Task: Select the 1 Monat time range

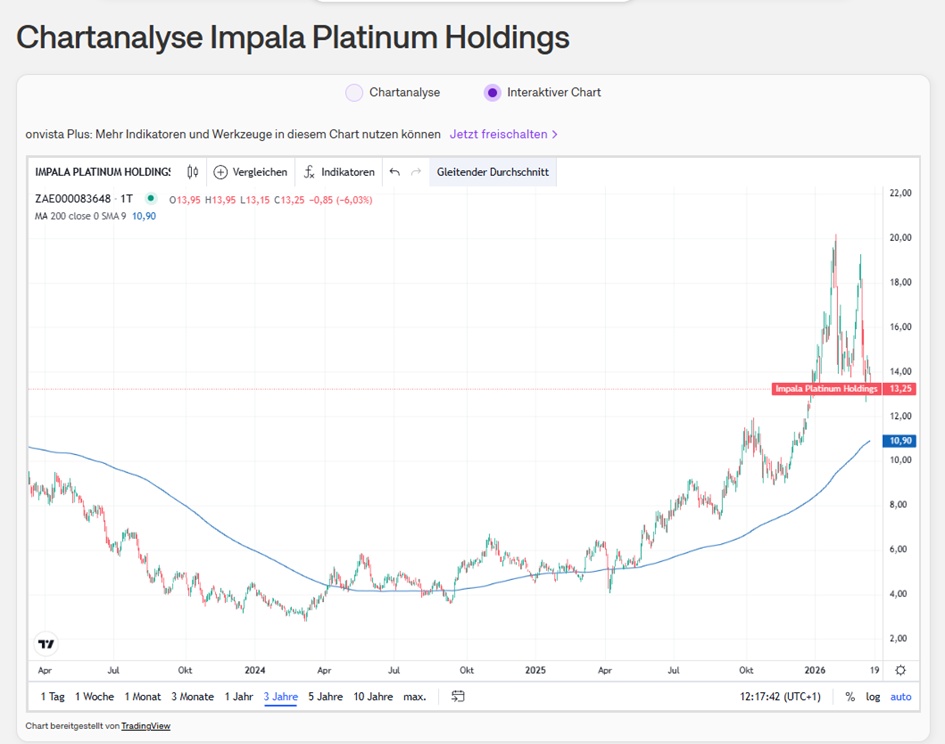Action: (143, 696)
